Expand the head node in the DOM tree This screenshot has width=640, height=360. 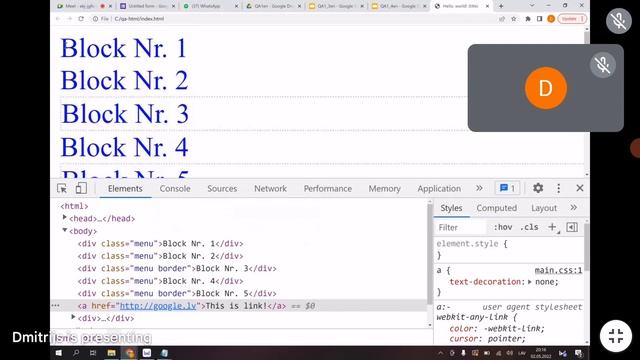coord(64,218)
